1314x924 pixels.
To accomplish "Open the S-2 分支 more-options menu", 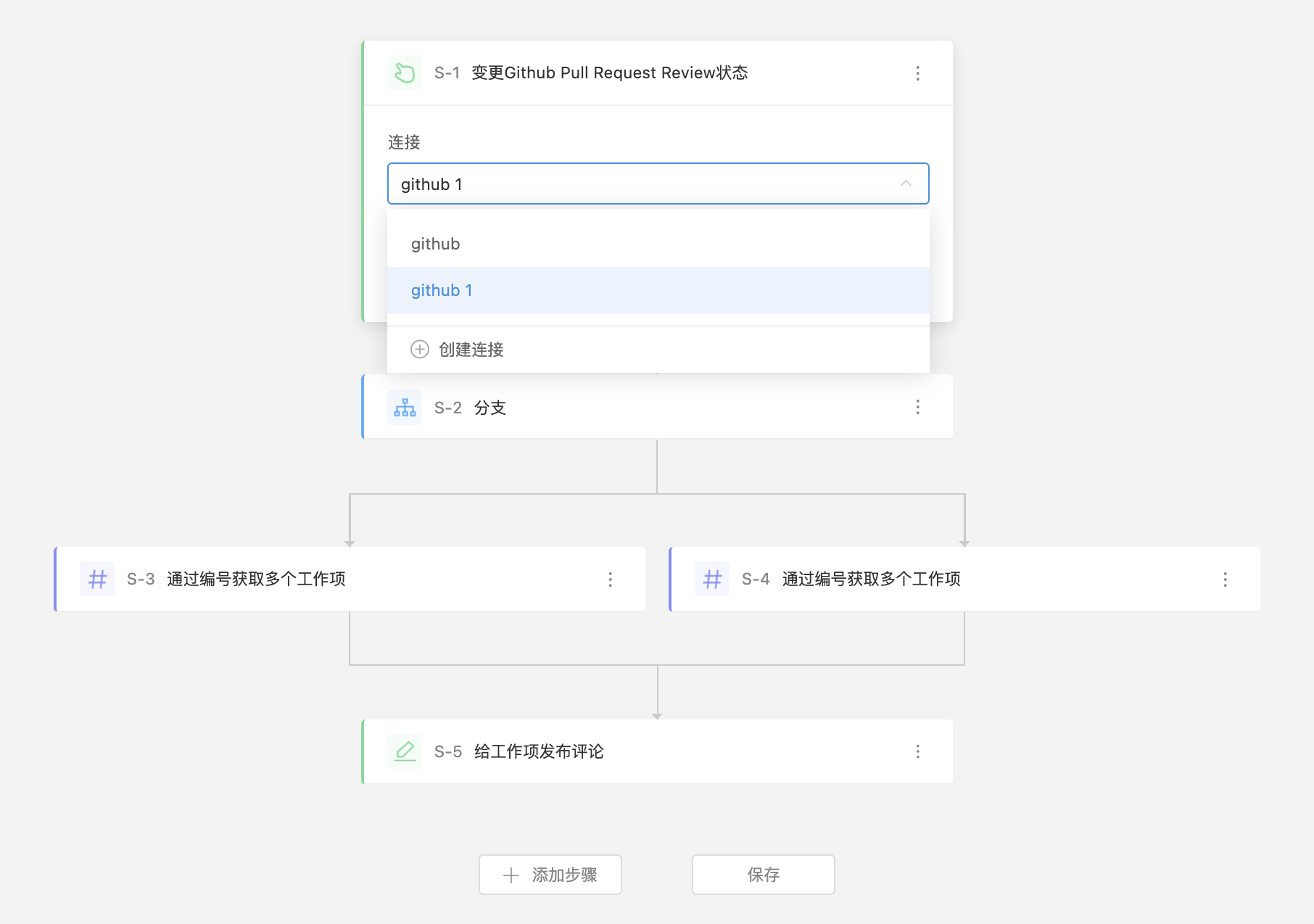I will [917, 407].
